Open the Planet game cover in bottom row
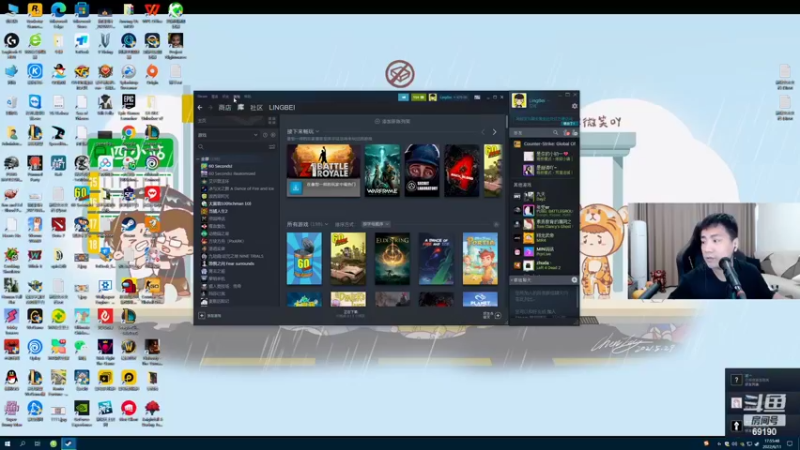800x450 pixels. (x=480, y=299)
